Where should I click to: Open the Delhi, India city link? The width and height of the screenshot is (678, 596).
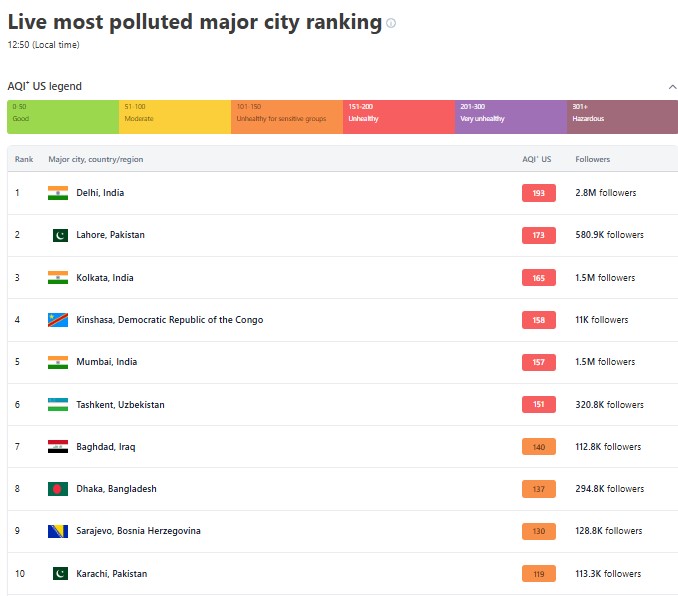point(100,193)
